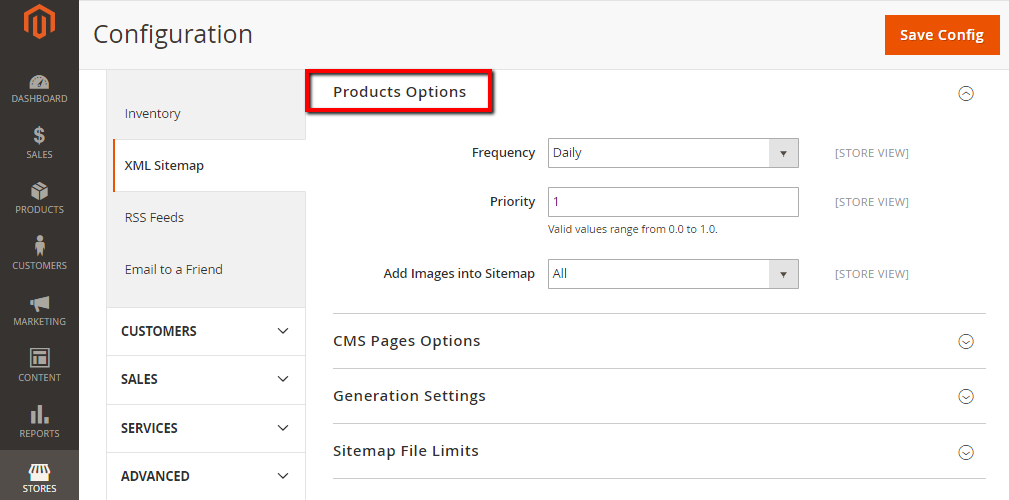This screenshot has width=1009, height=500.
Task: Expand the CUSTOMERS configuration group
Action: tap(205, 331)
